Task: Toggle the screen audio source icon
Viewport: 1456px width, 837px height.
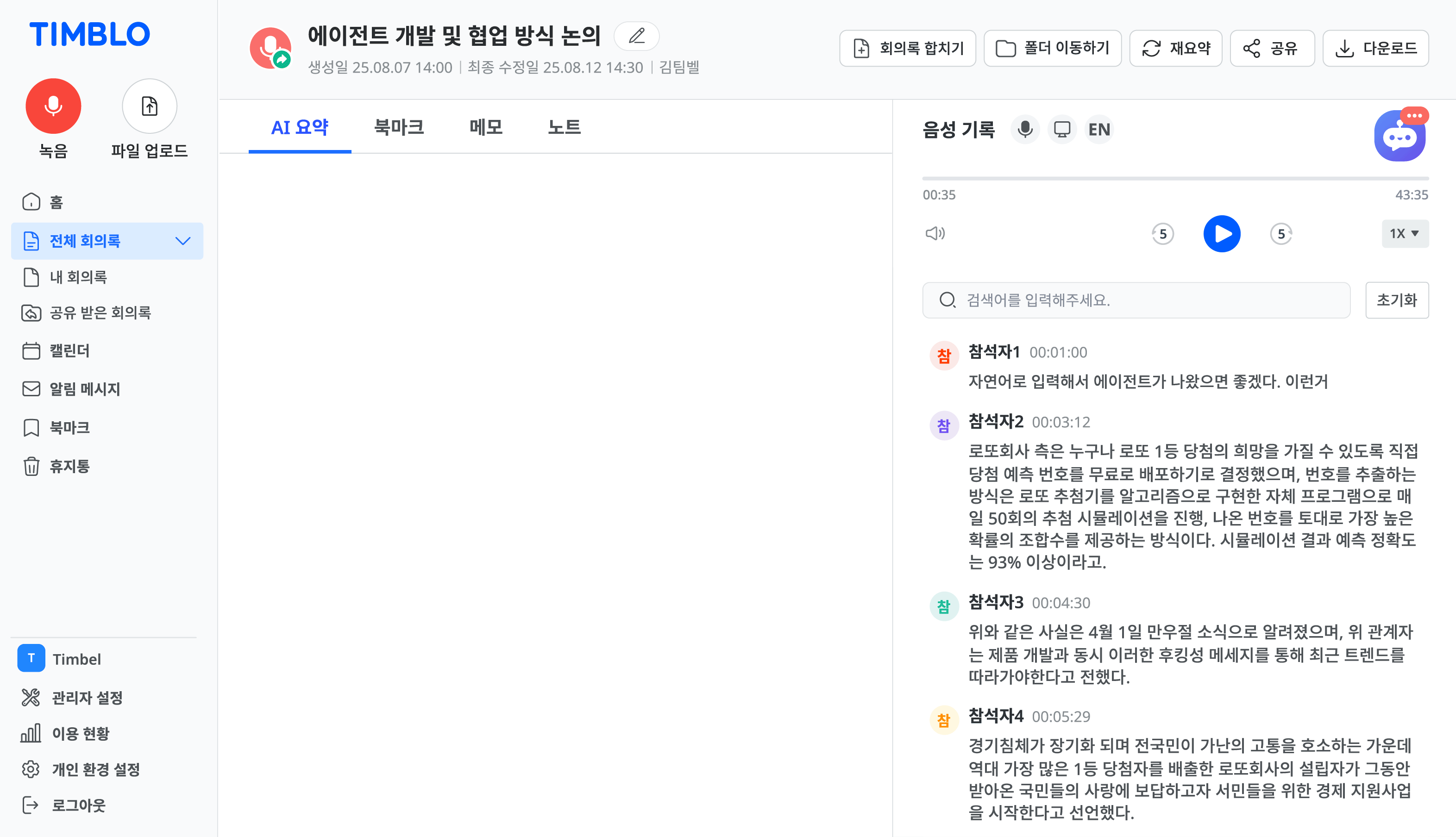Action: point(1061,129)
